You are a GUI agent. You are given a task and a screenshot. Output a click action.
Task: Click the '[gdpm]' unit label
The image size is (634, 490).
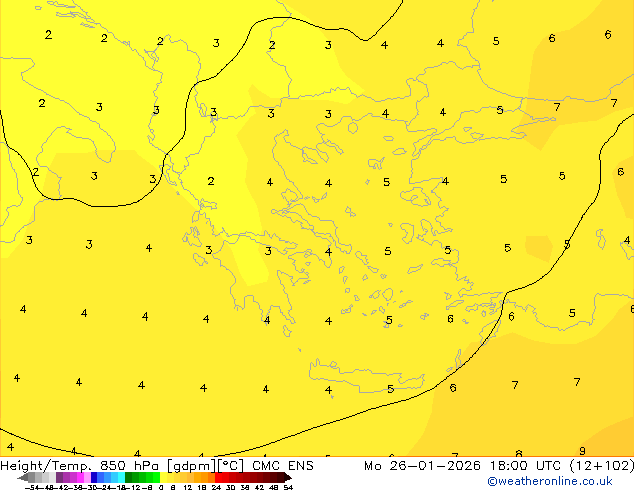tap(190, 466)
